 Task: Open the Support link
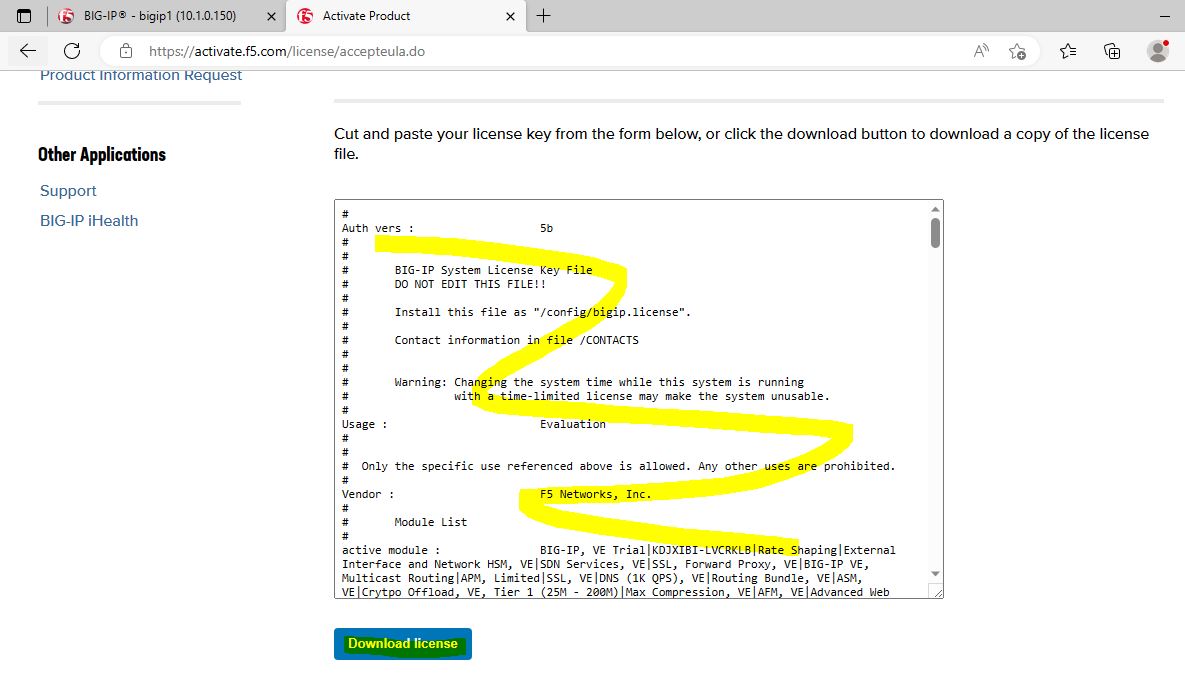pyautogui.click(x=68, y=191)
